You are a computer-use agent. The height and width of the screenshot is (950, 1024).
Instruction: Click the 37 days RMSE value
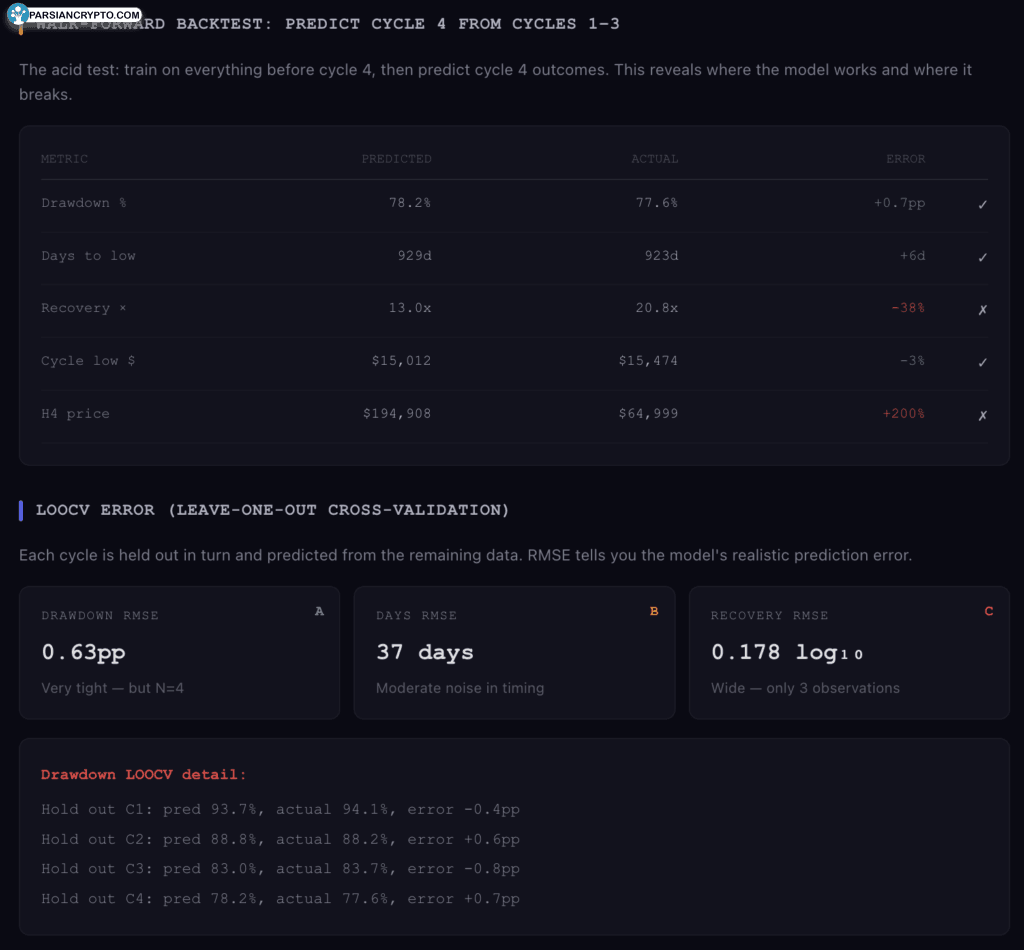click(424, 652)
